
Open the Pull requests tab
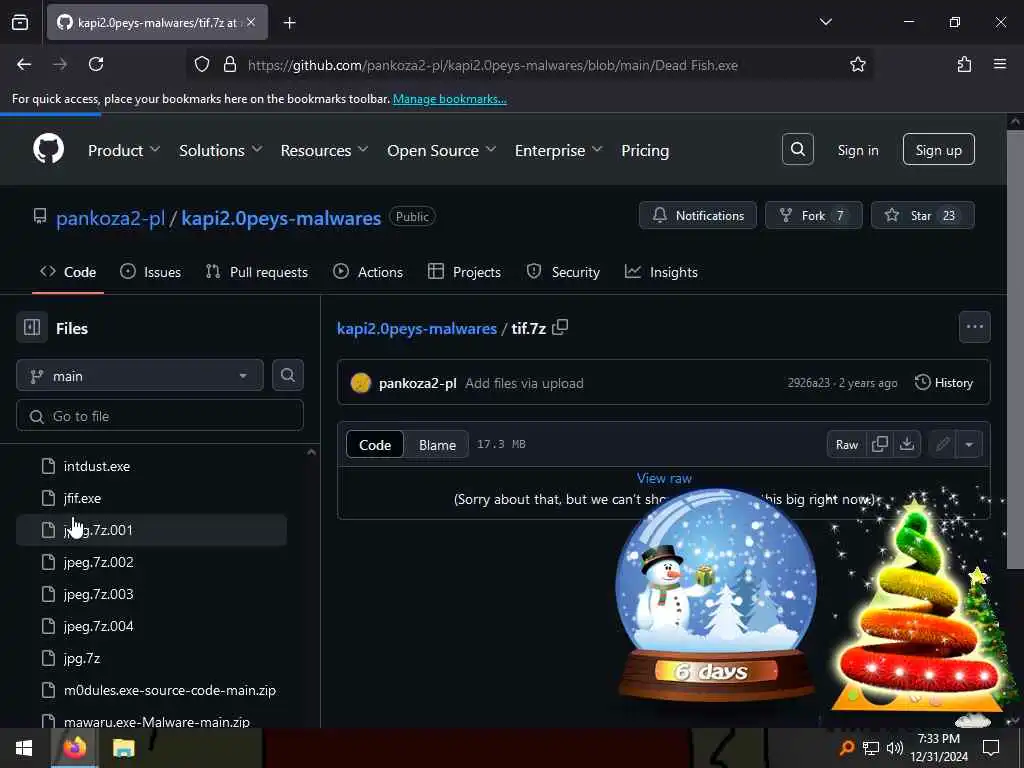[x=257, y=272]
